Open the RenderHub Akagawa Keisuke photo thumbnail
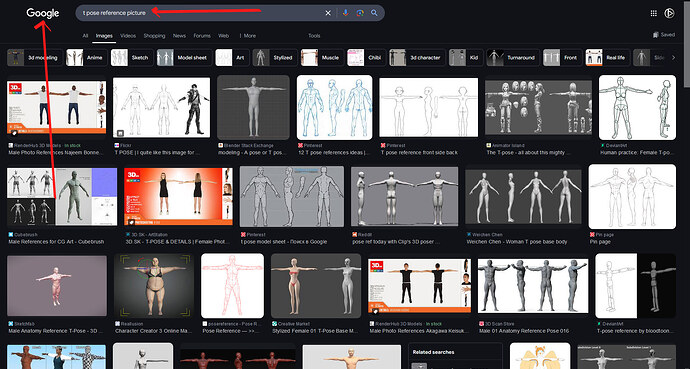Image resolution: width=690 pixels, height=369 pixels. [419, 286]
